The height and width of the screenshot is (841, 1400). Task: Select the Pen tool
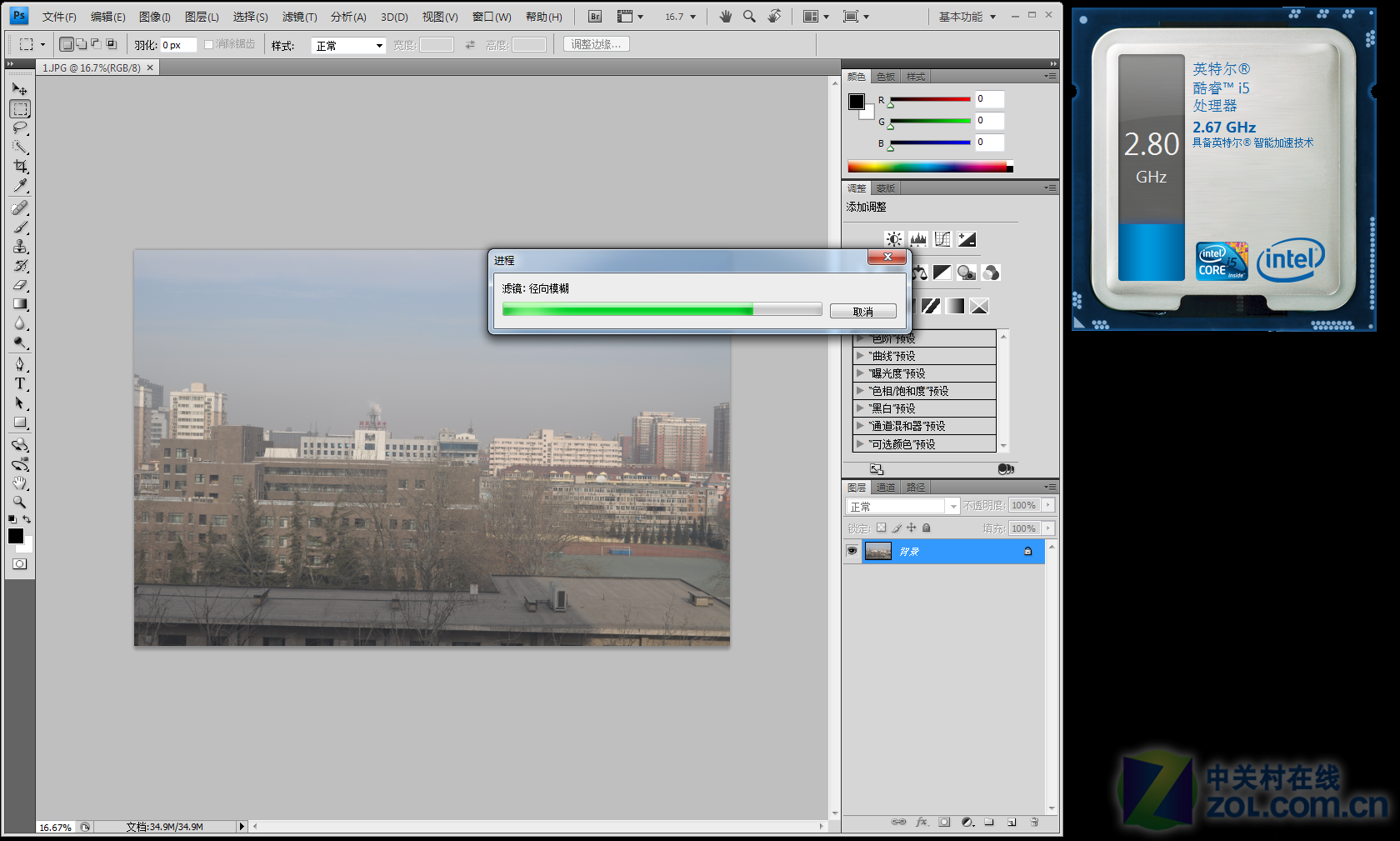[x=20, y=365]
